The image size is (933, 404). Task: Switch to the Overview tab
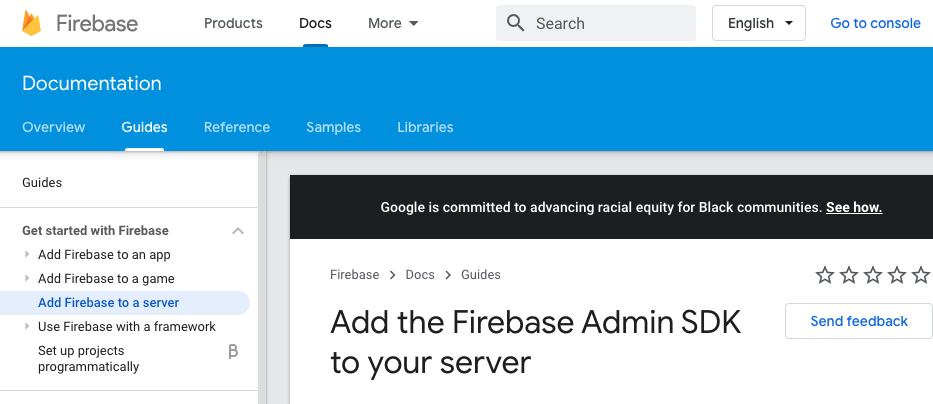click(x=54, y=127)
